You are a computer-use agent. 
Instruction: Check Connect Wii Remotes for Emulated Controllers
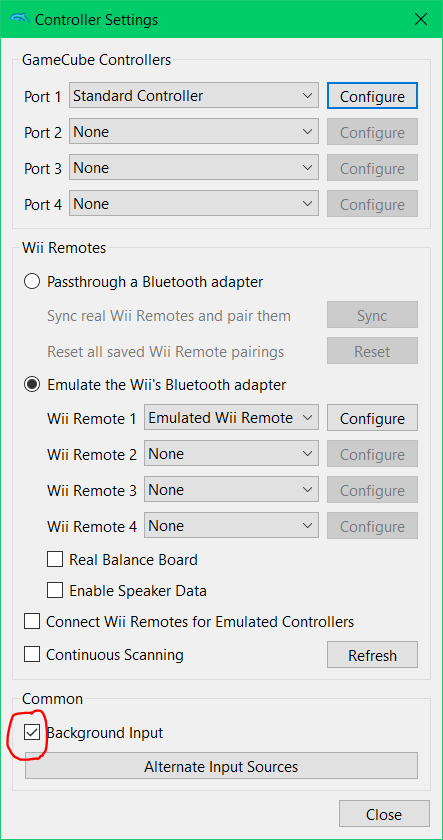[32, 622]
